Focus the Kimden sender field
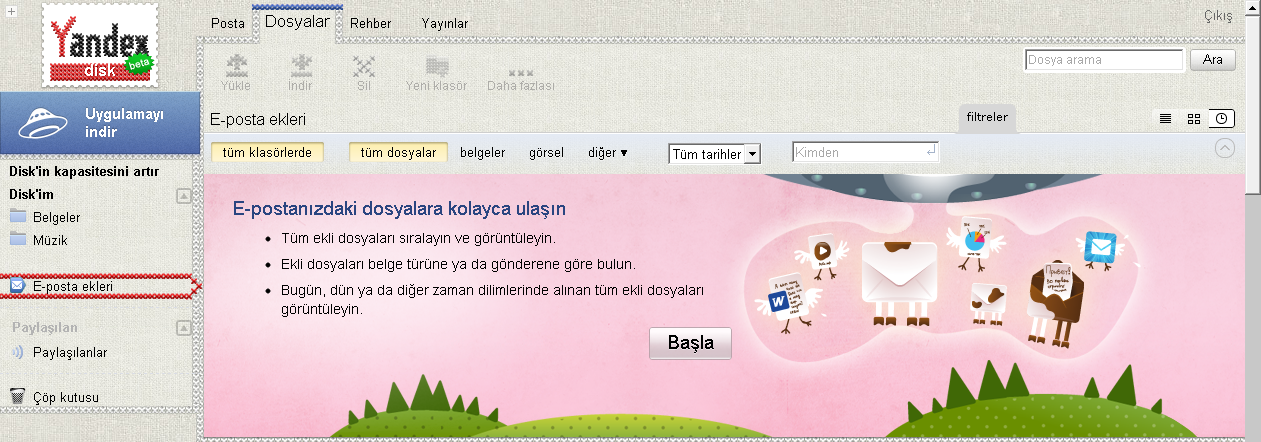 coord(866,152)
